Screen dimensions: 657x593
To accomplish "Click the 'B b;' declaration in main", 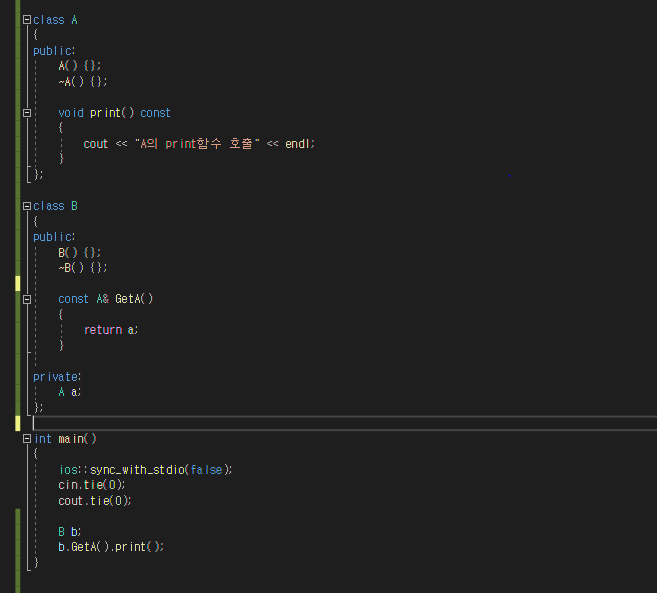I will [x=70, y=532].
